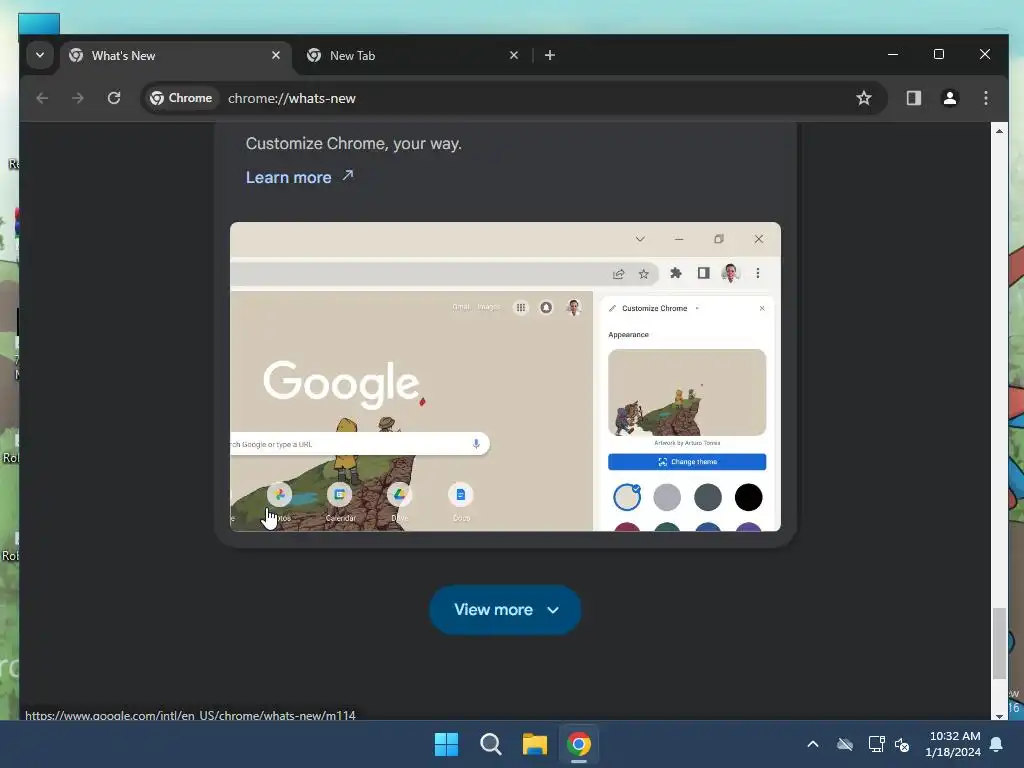The height and width of the screenshot is (768, 1024).
Task: Open Windows taskbar search
Action: click(x=490, y=744)
